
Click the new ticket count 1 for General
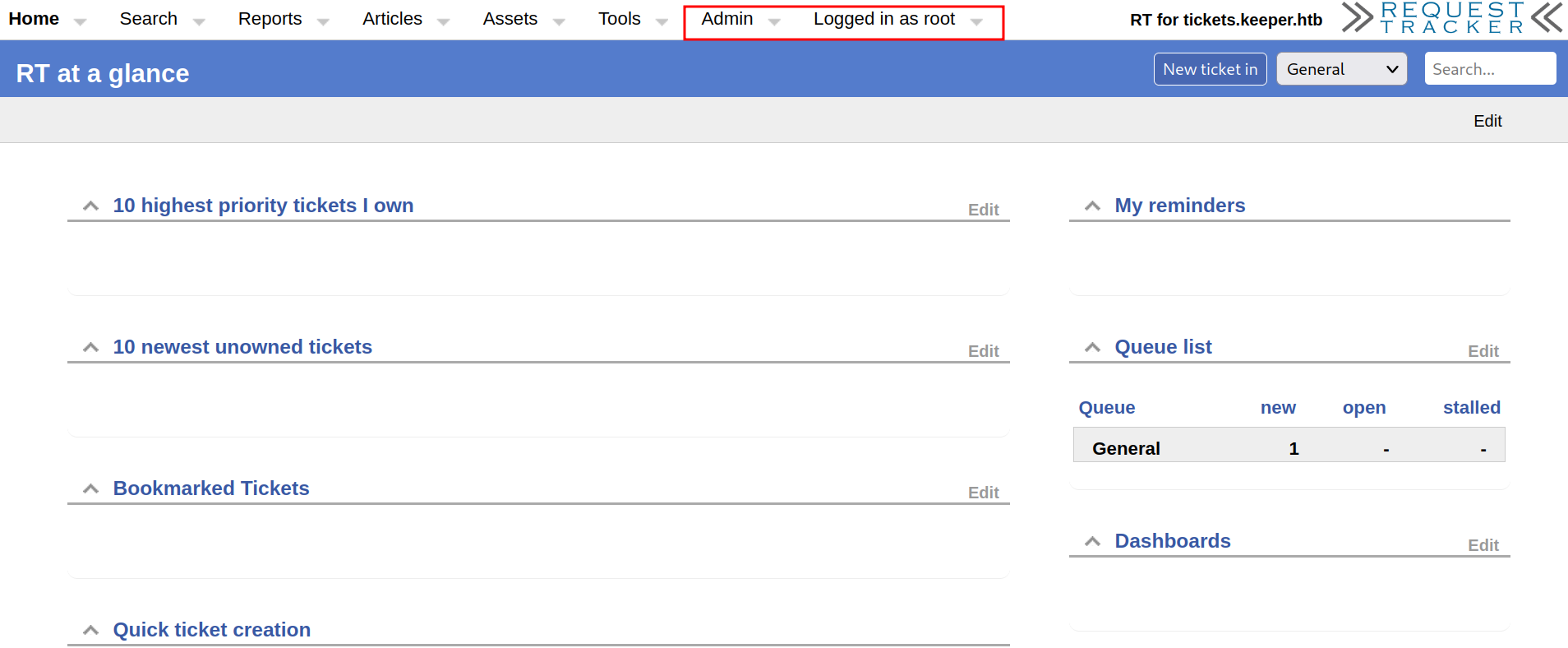click(1294, 449)
